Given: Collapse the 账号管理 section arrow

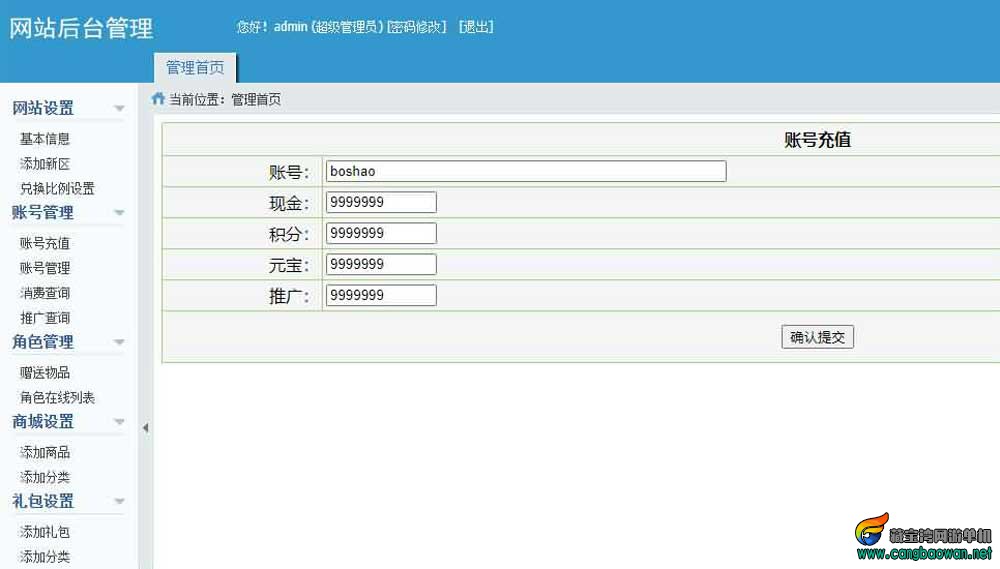Looking at the screenshot, I should click(x=119, y=212).
